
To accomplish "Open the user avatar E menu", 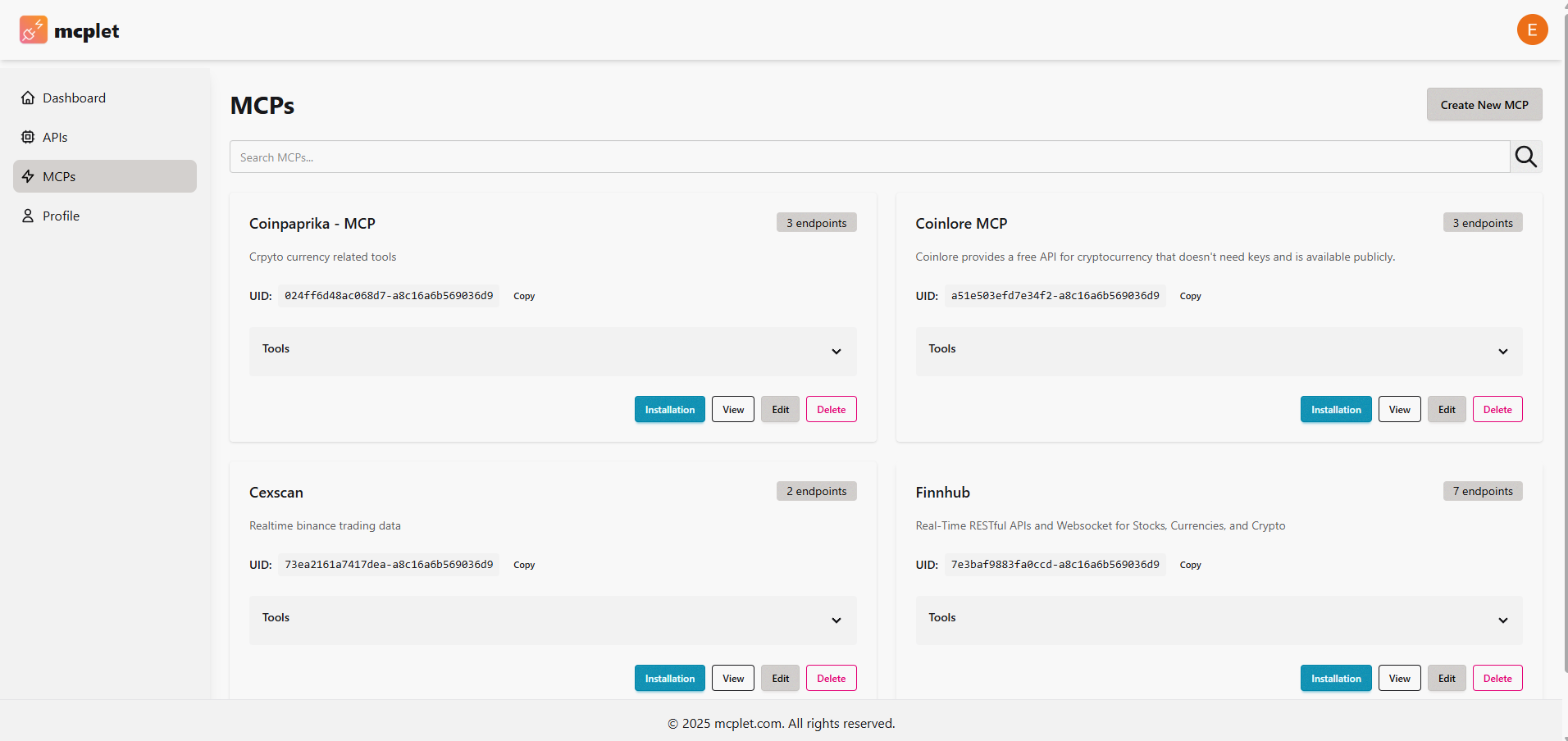I will click(x=1532, y=30).
